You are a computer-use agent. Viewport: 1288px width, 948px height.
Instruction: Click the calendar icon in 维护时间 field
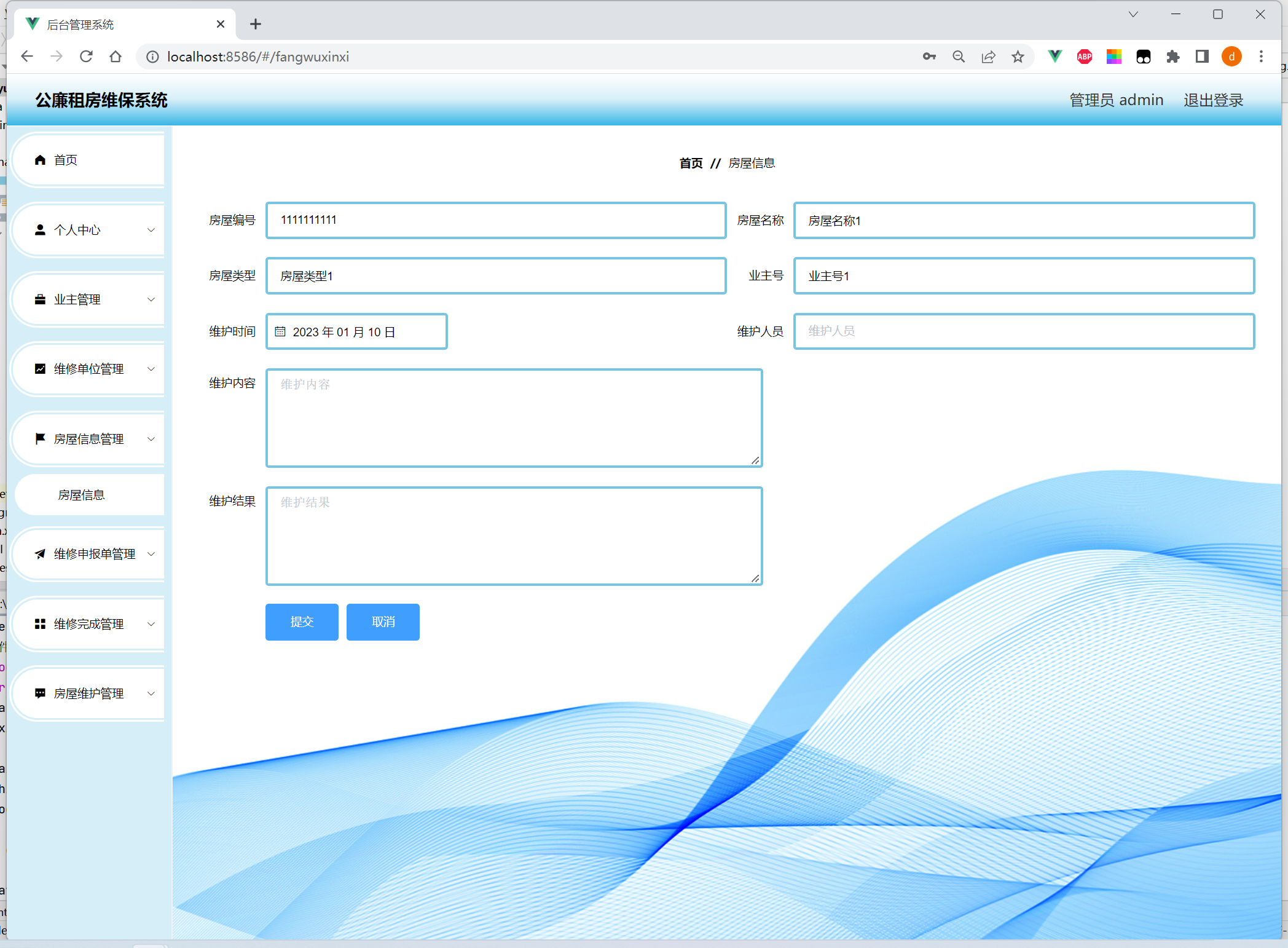pyautogui.click(x=280, y=332)
